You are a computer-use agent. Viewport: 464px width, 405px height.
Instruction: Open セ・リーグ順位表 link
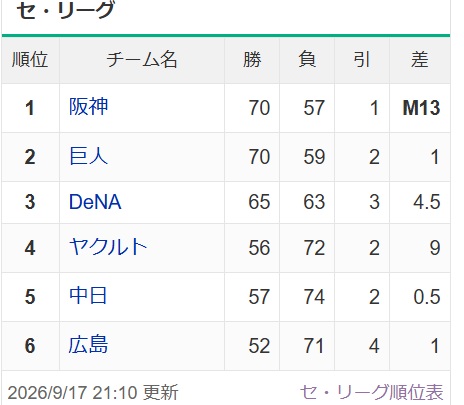coord(371,392)
